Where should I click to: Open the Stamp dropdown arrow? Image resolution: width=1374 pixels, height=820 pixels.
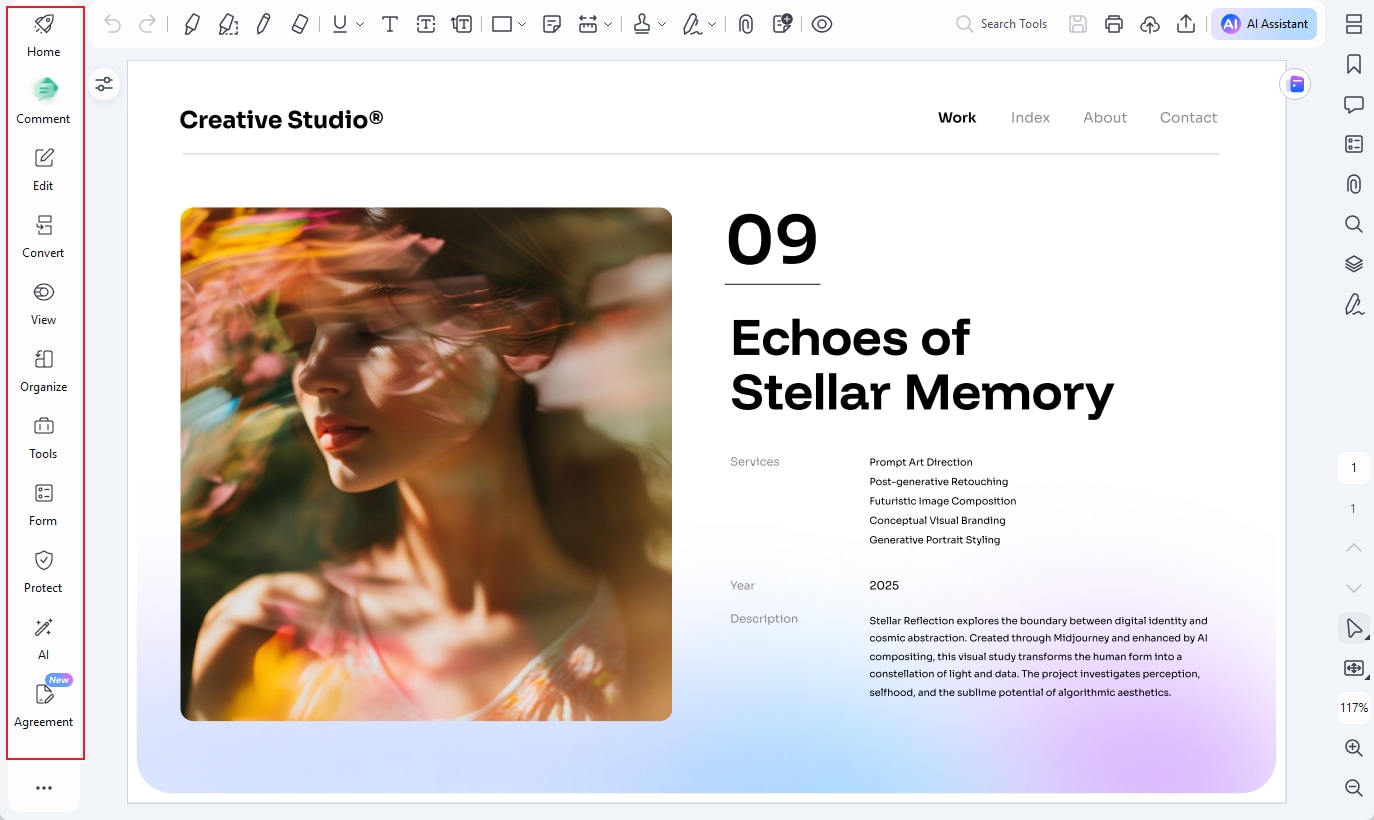point(662,24)
